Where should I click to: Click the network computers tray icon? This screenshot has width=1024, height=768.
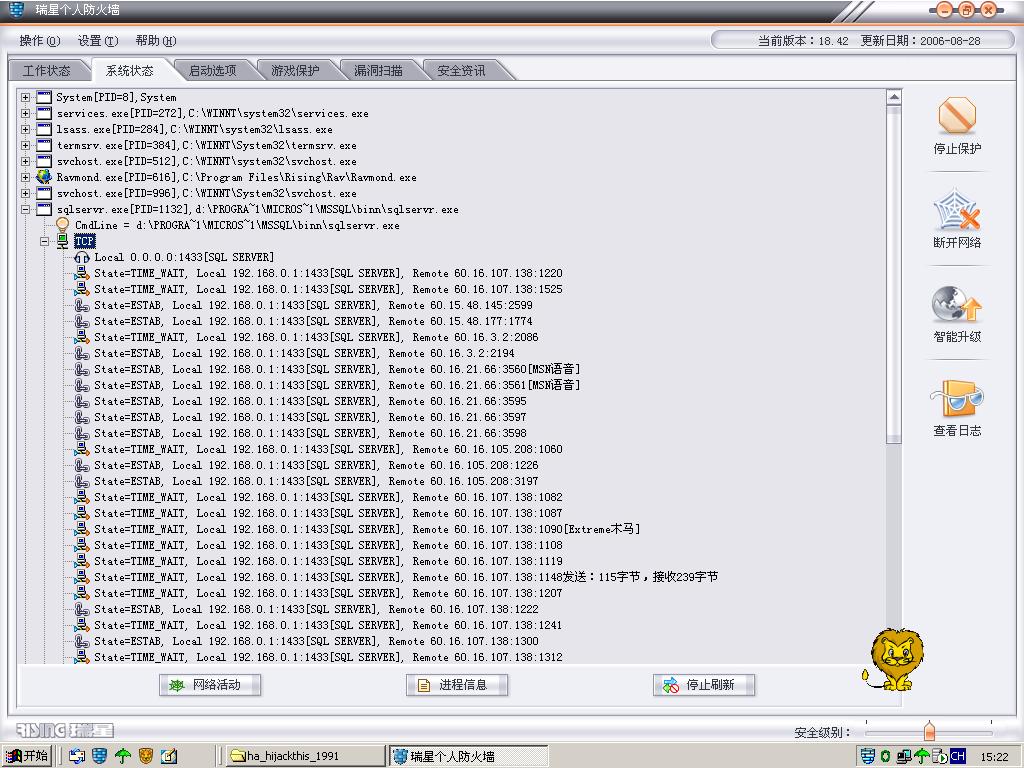click(904, 756)
